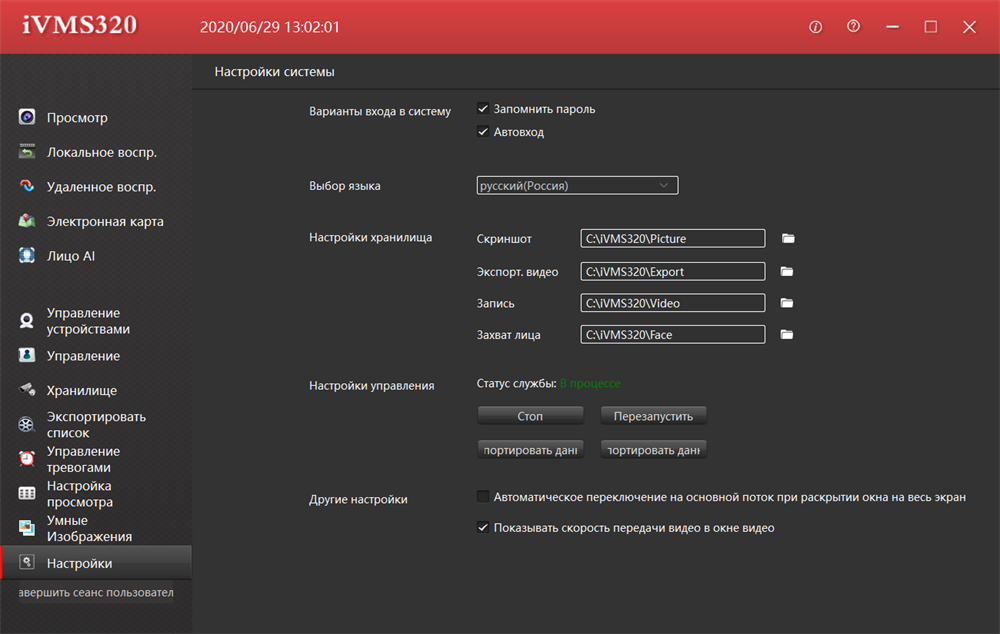Click the C:\iVMS320\Video path field
The image size is (1000, 634).
click(673, 303)
